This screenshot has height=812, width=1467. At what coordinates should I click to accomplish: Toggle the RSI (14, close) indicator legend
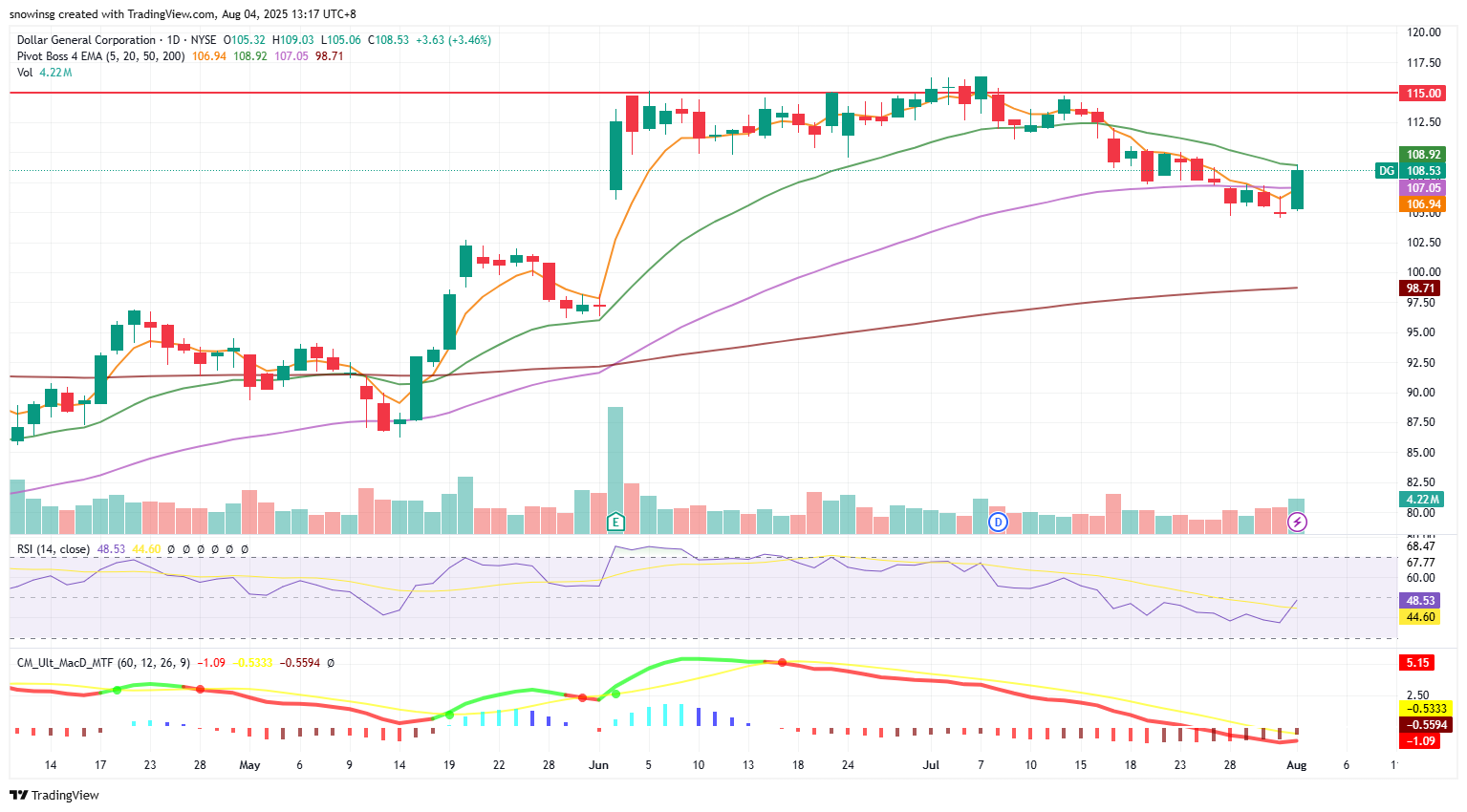(x=53, y=549)
